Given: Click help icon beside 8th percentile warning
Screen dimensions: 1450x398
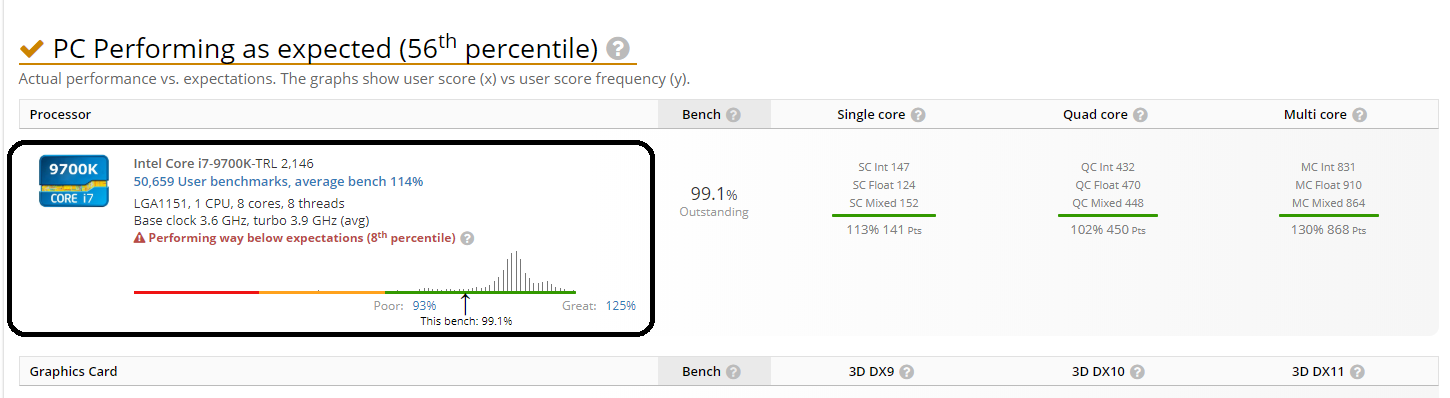Looking at the screenshot, I should click(467, 239).
